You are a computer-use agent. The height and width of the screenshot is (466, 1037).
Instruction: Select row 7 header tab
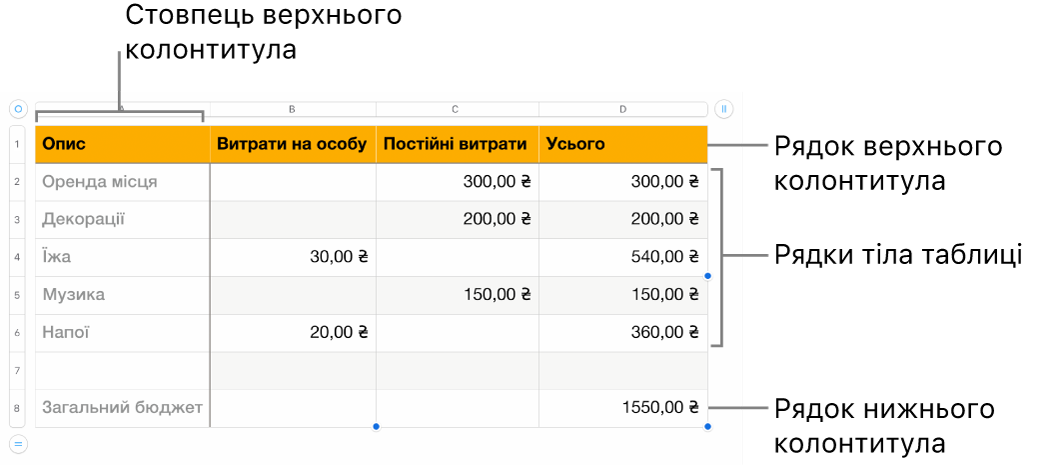coord(17,371)
